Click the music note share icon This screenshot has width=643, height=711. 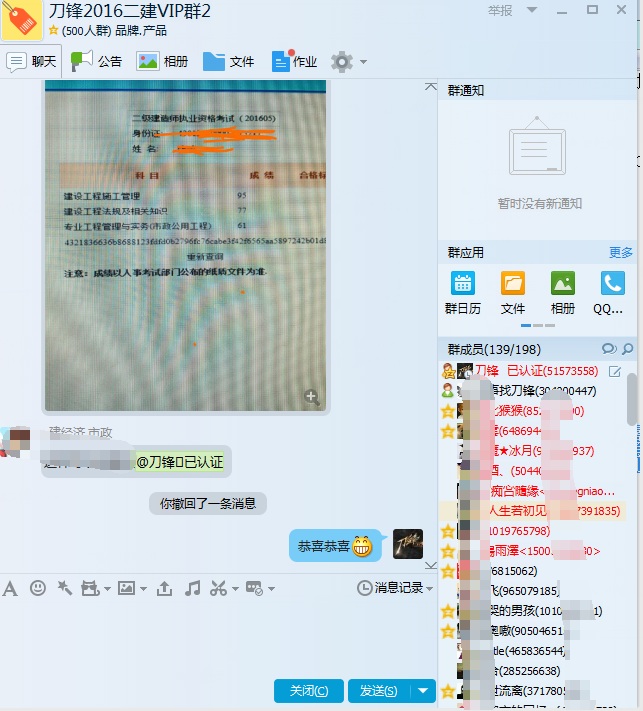193,588
